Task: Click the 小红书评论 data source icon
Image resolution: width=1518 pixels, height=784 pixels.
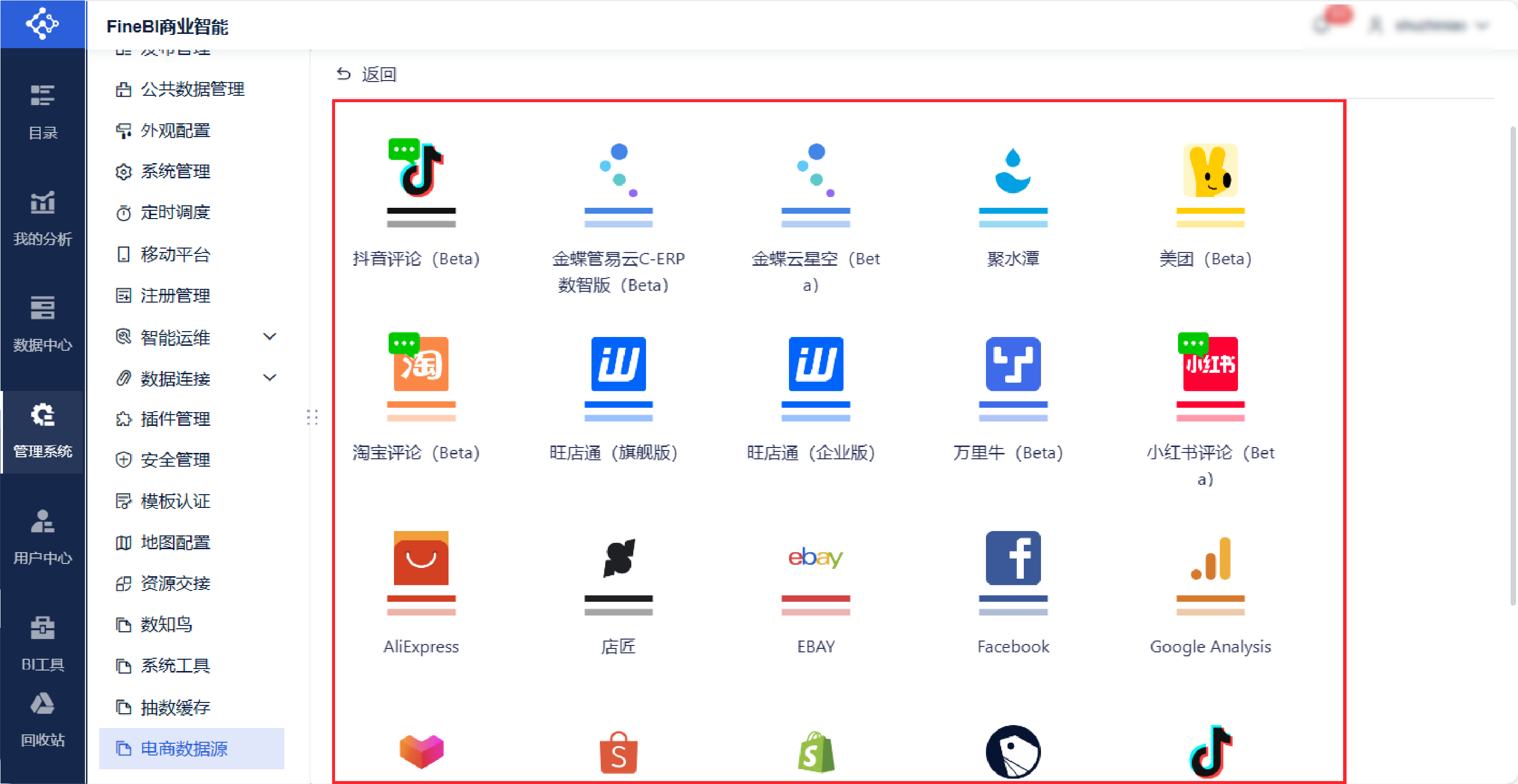Action: 1210,364
